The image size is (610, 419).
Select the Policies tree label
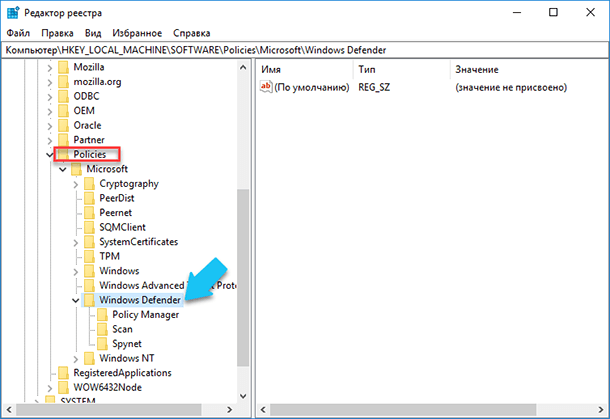pos(89,154)
